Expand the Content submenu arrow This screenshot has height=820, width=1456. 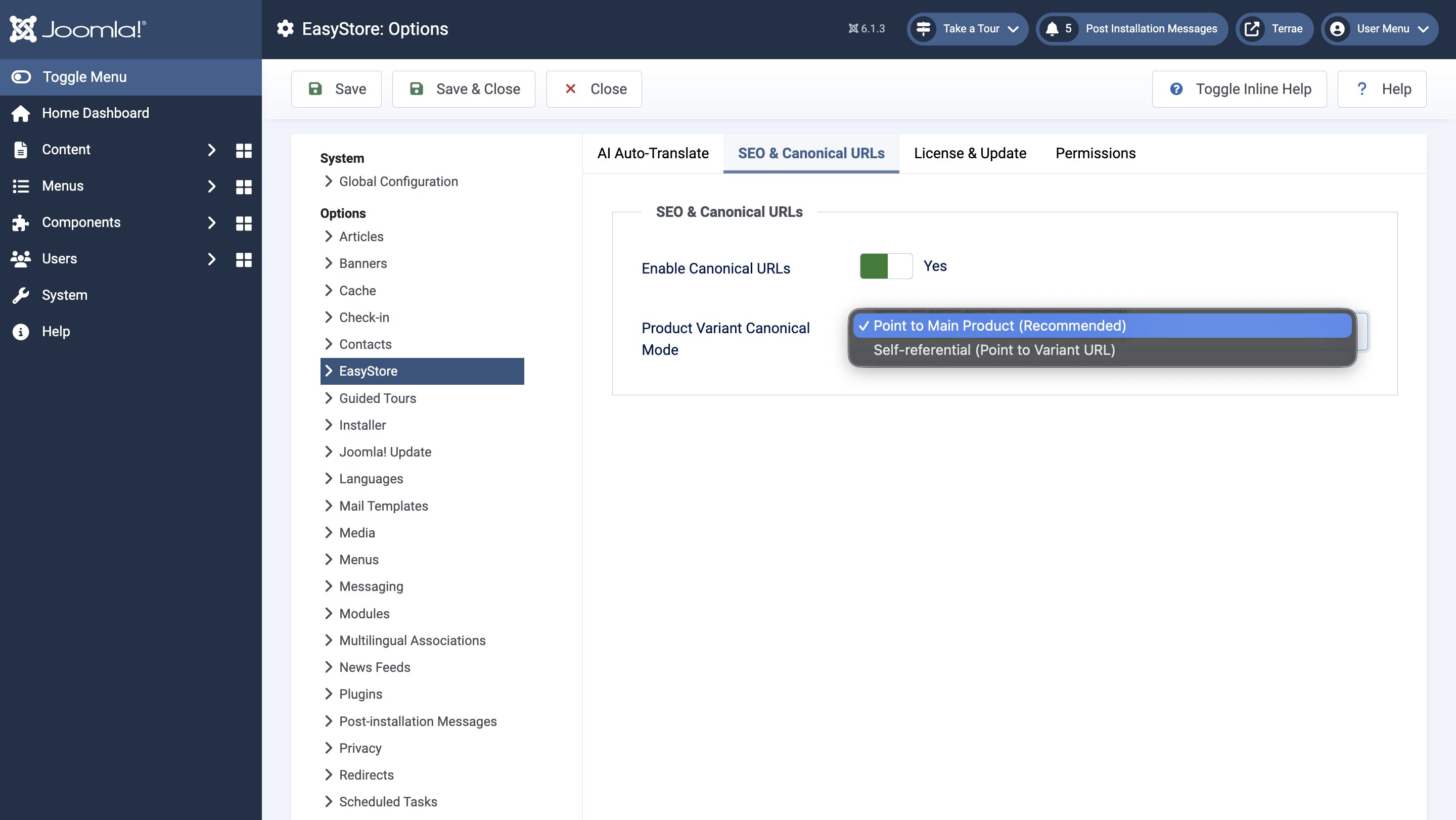coord(211,150)
